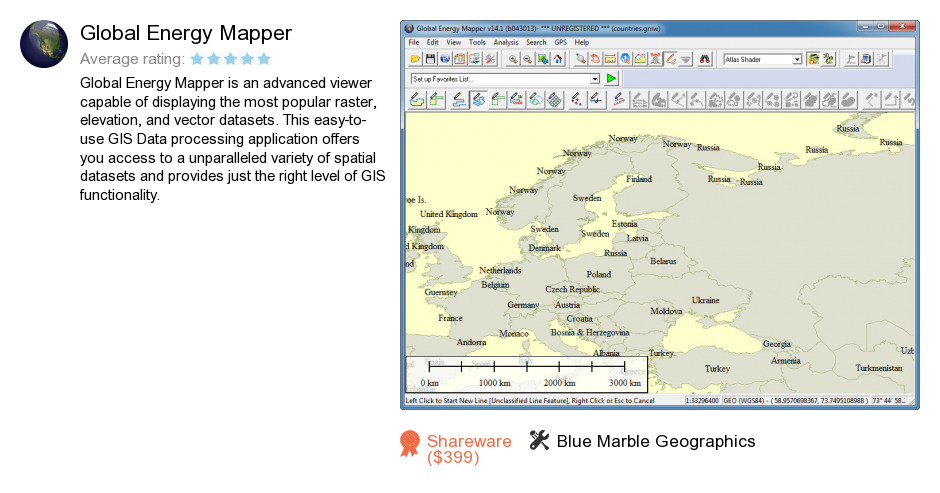Click the Earth globe application icon
Viewport: 940px width, 493px height.
pos(44,44)
